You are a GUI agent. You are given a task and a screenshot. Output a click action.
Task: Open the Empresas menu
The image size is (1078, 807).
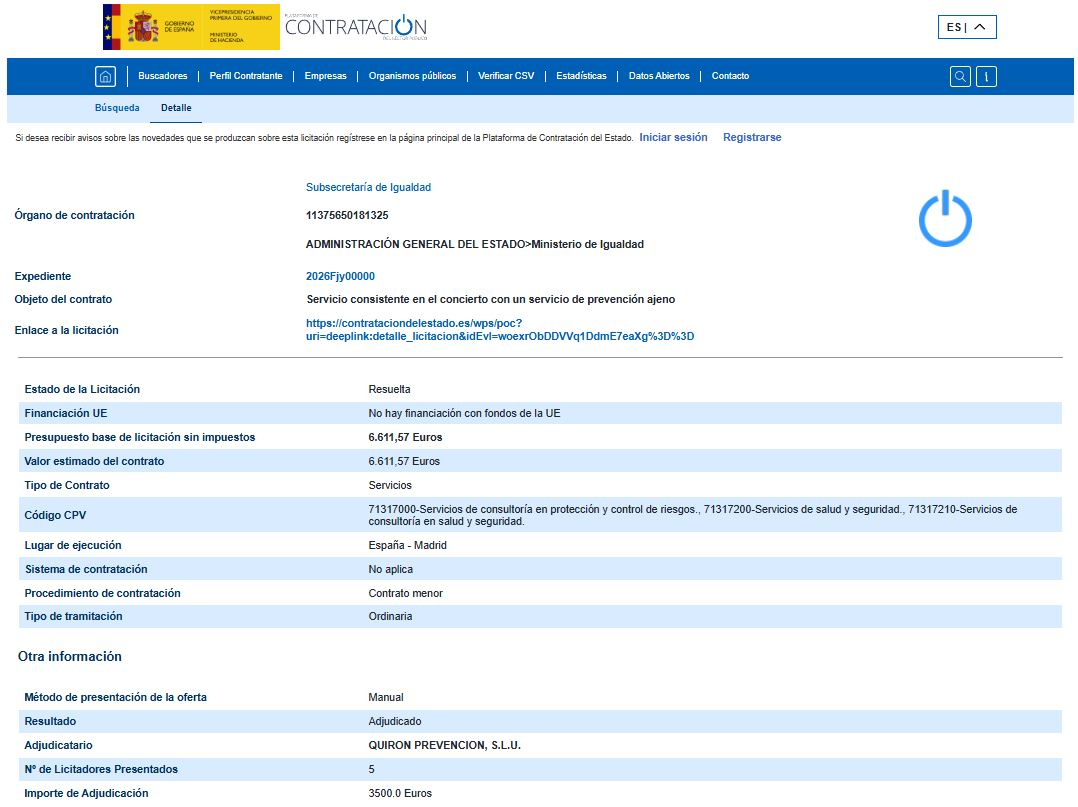coord(325,76)
